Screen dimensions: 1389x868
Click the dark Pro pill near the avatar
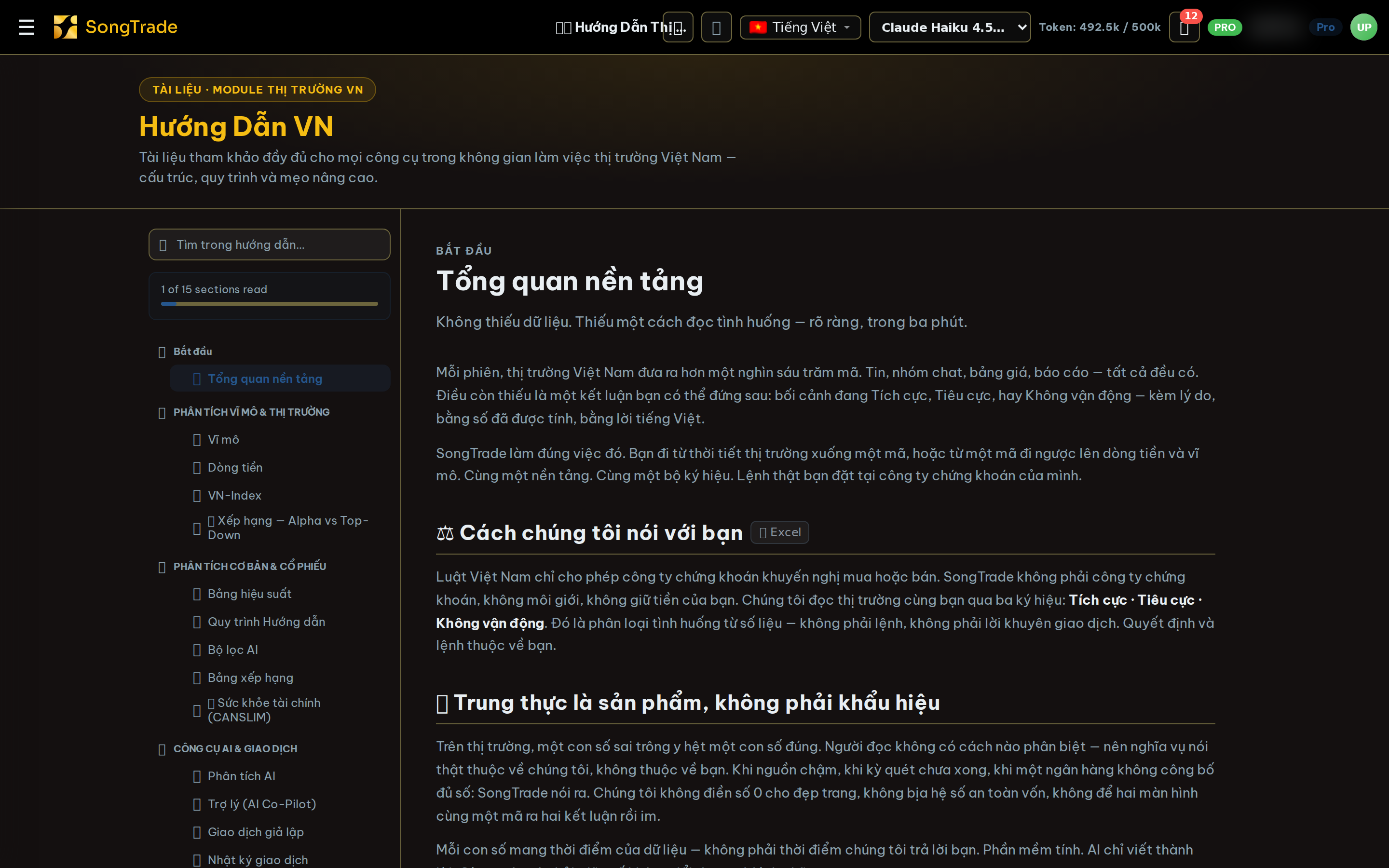click(x=1325, y=27)
